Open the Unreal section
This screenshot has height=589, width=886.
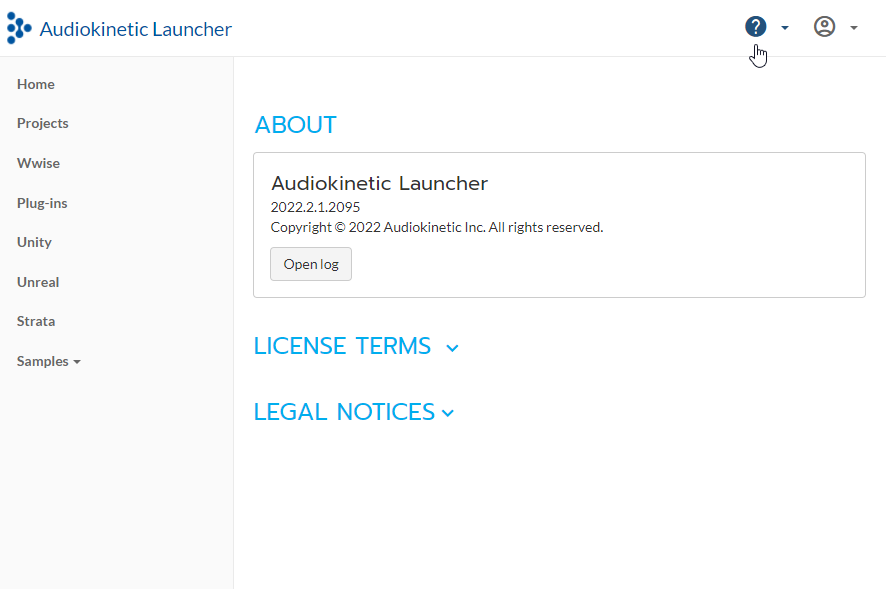pyautogui.click(x=38, y=282)
